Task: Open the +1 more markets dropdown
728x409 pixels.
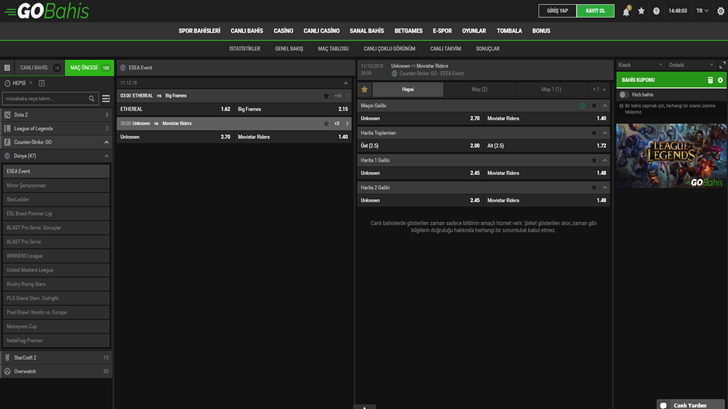Action: [598, 89]
